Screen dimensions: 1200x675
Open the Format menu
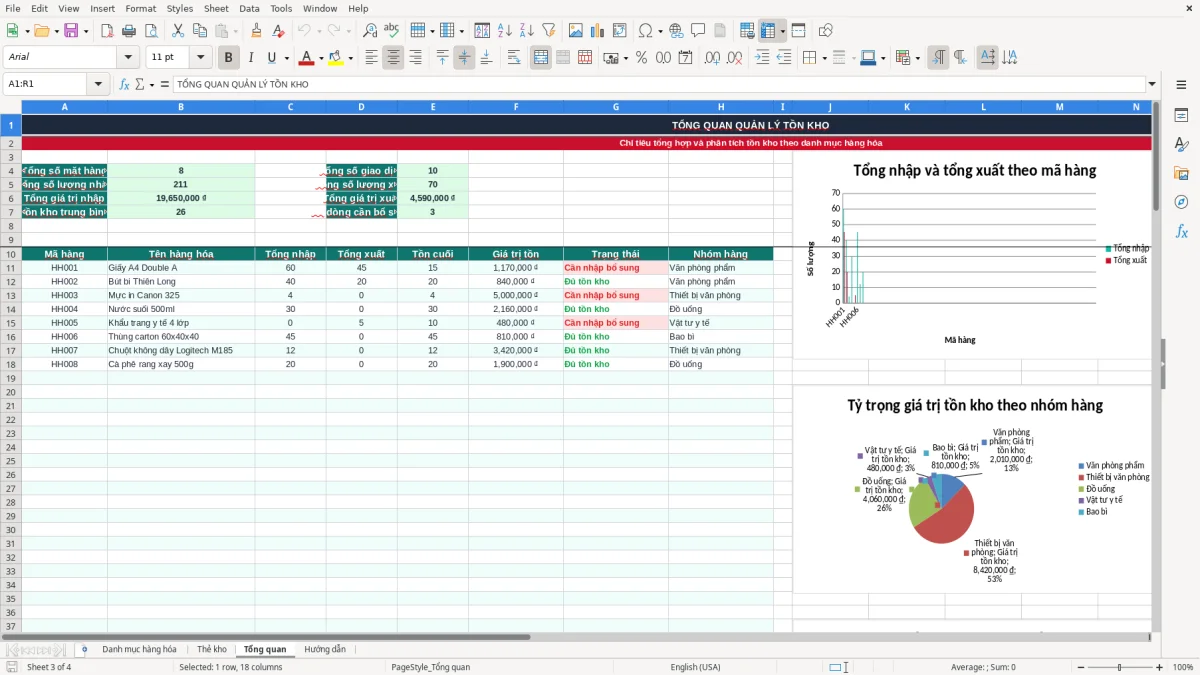(140, 8)
